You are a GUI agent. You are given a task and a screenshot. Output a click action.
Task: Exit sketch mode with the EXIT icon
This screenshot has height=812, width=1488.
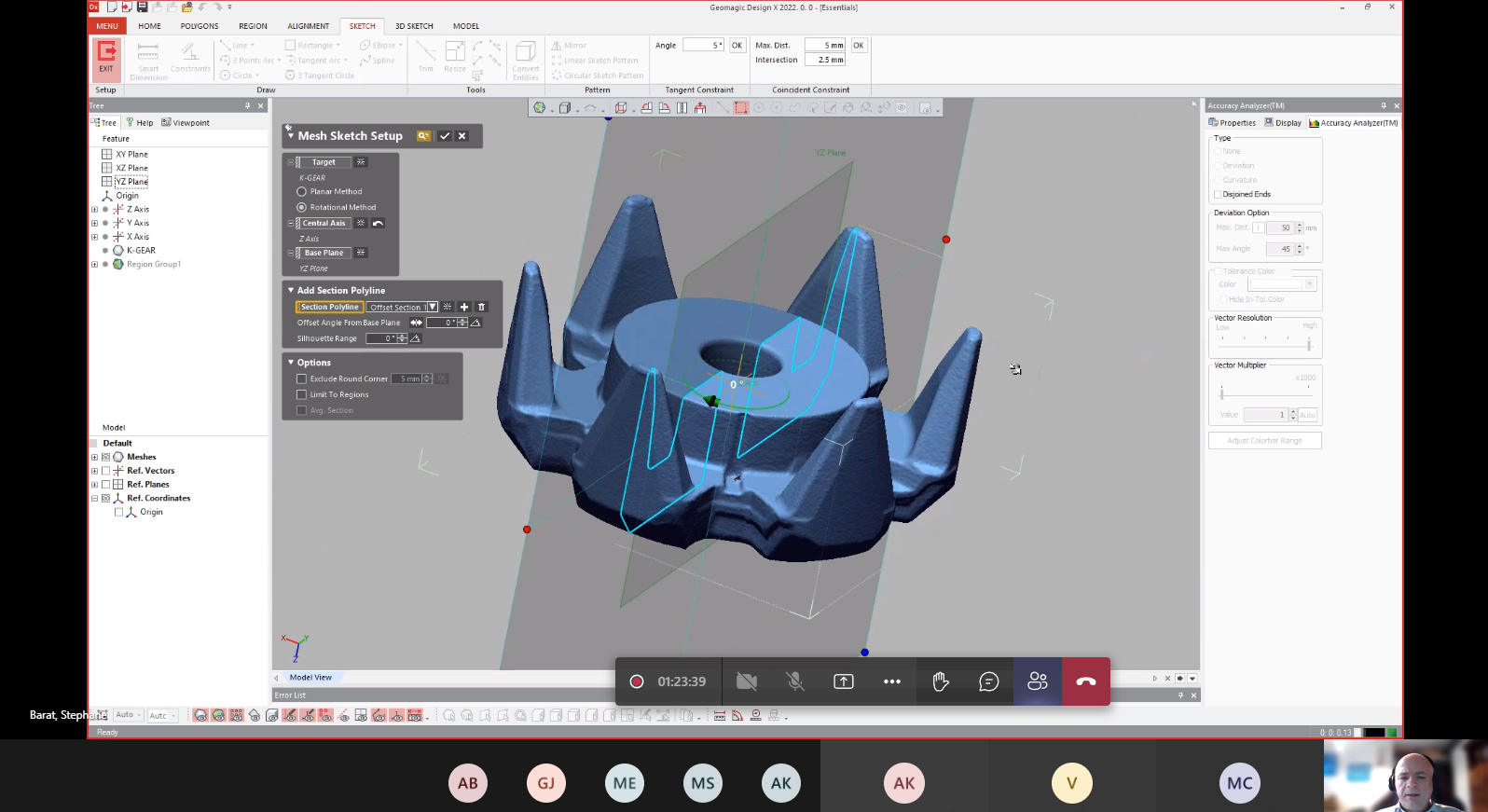point(106,56)
